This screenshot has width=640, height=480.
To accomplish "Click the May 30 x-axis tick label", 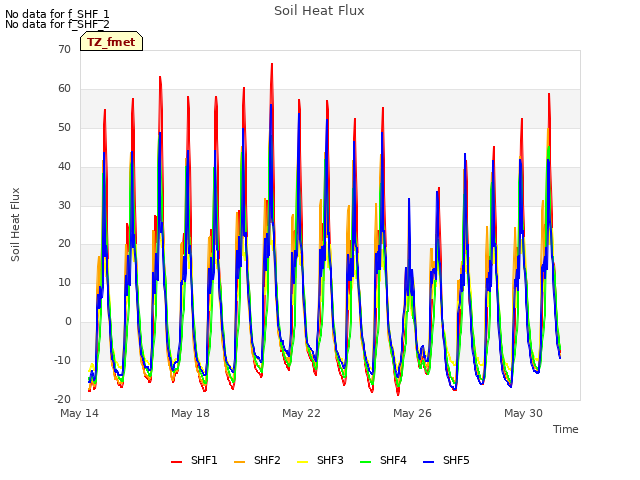I will pyautogui.click(x=523, y=413).
